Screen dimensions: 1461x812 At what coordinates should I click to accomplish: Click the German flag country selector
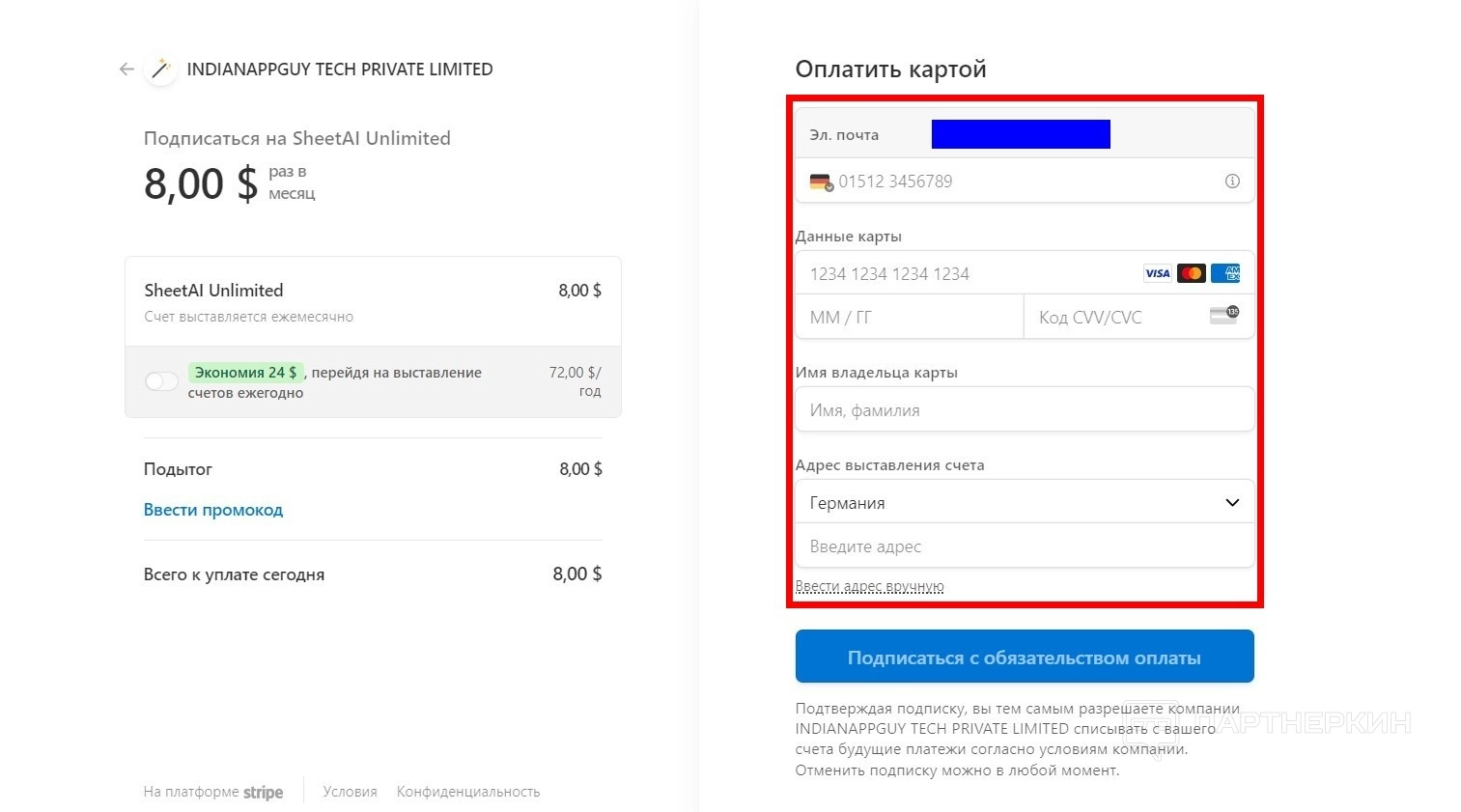tap(821, 182)
